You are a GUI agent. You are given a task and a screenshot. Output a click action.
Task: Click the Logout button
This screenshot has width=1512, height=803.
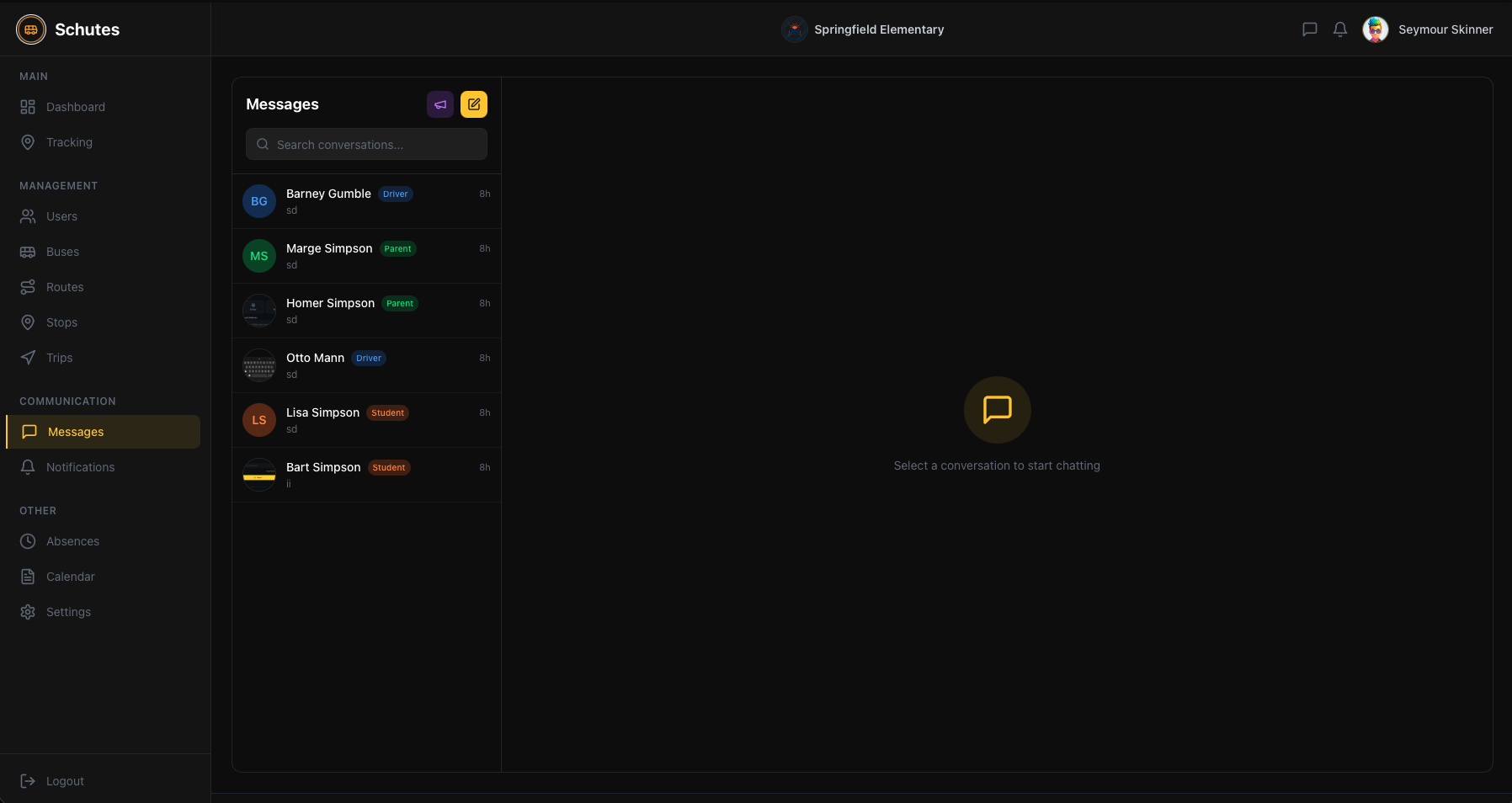point(65,781)
